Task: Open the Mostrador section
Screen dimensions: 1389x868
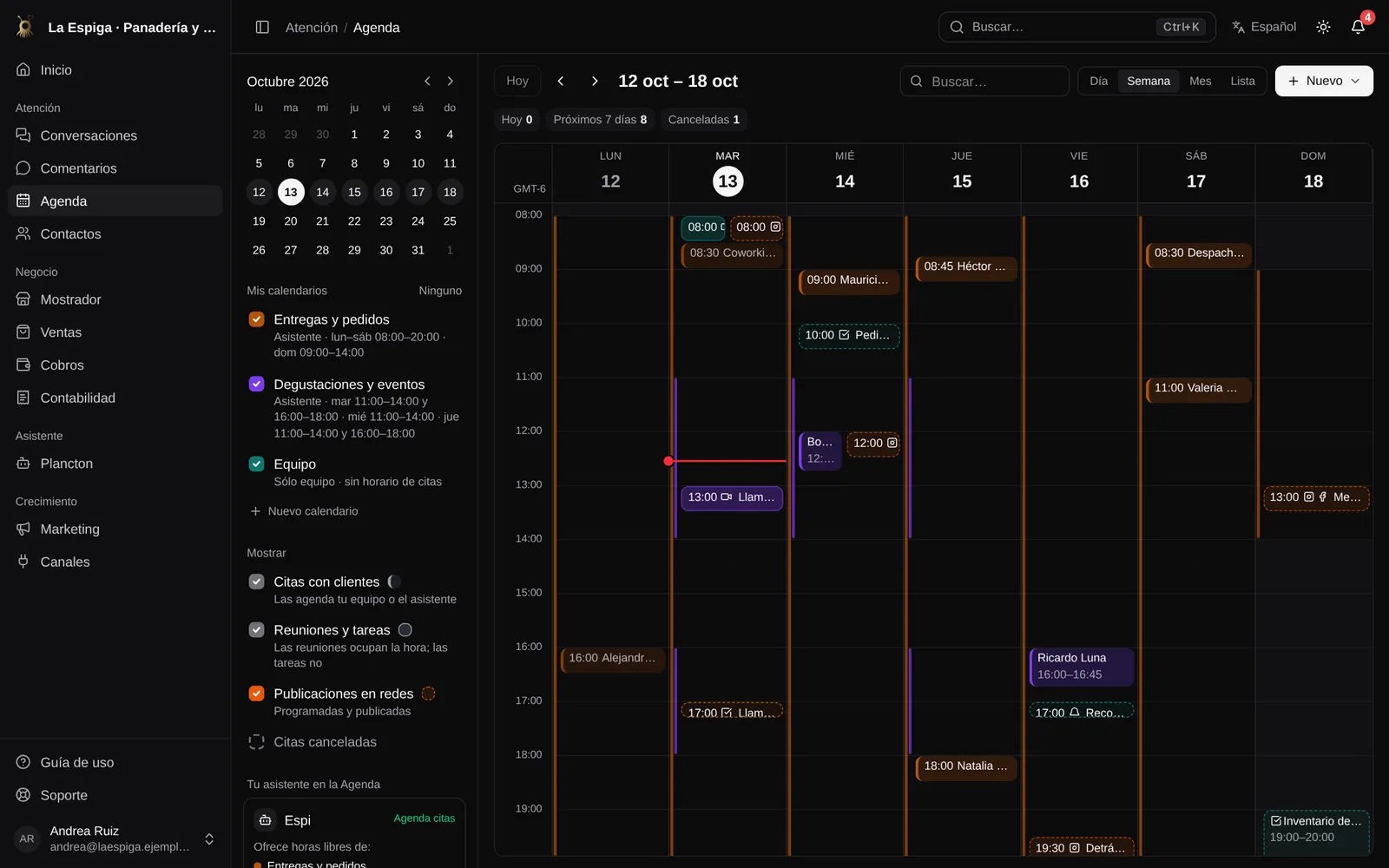Action: (115, 299)
